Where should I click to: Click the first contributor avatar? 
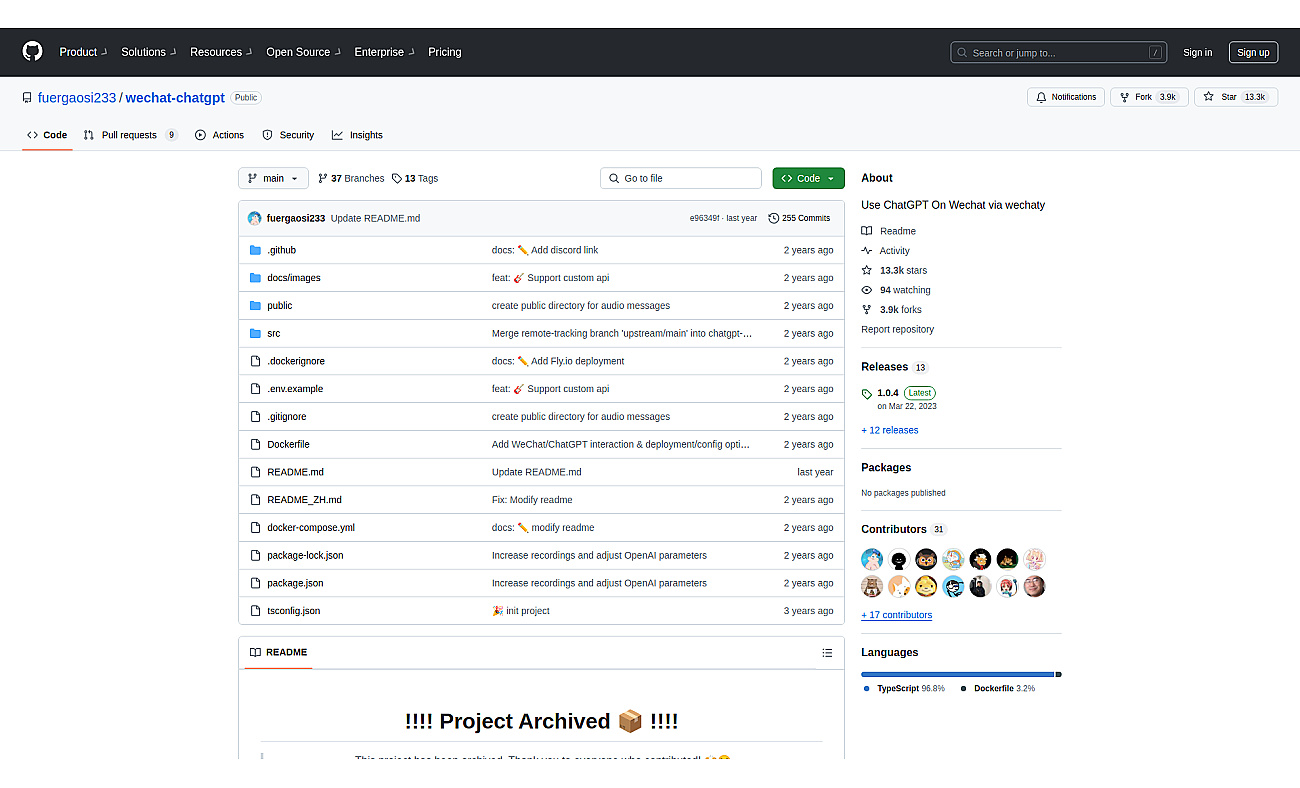[x=872, y=559]
